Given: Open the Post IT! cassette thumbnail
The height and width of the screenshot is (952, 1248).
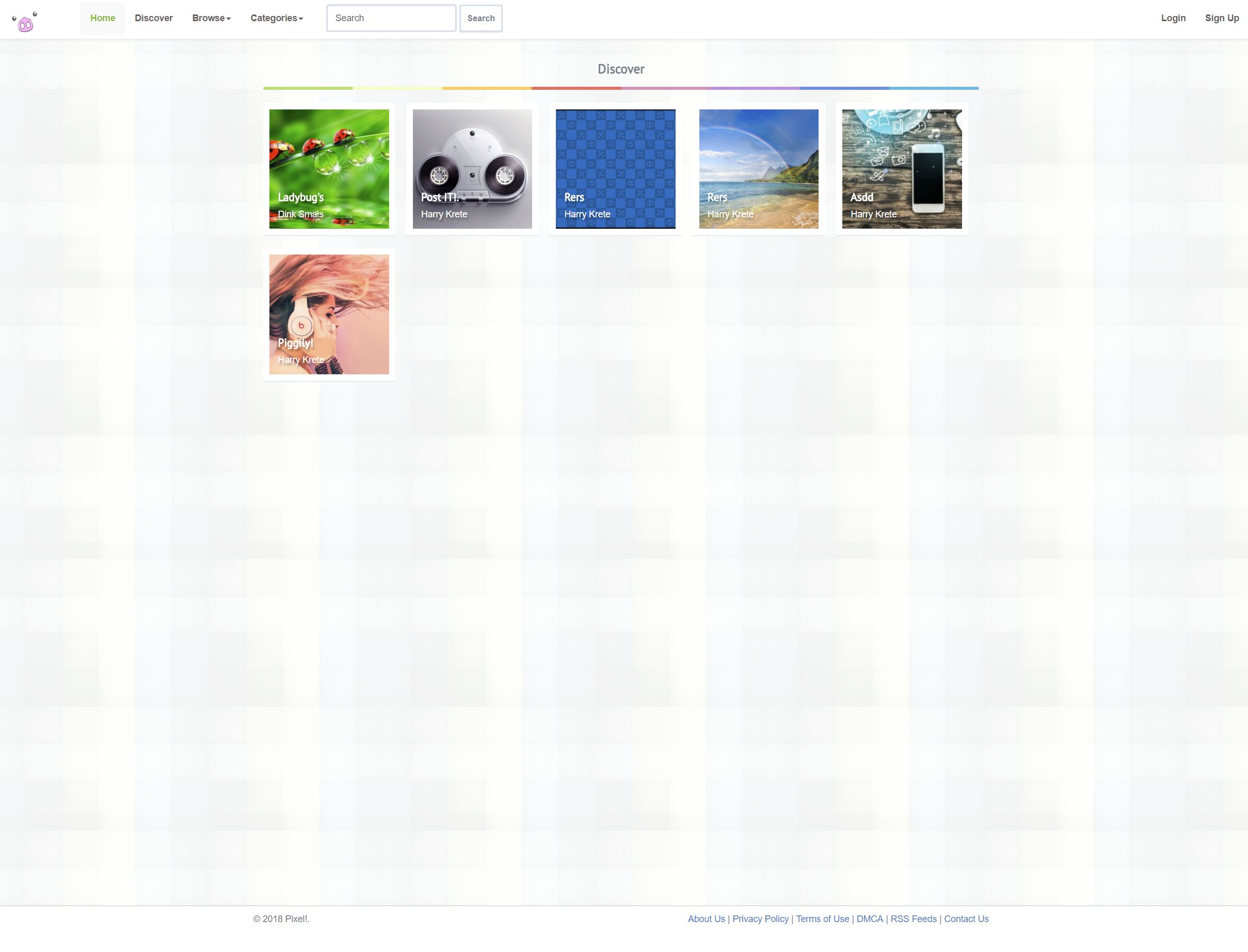Looking at the screenshot, I should click(x=472, y=169).
